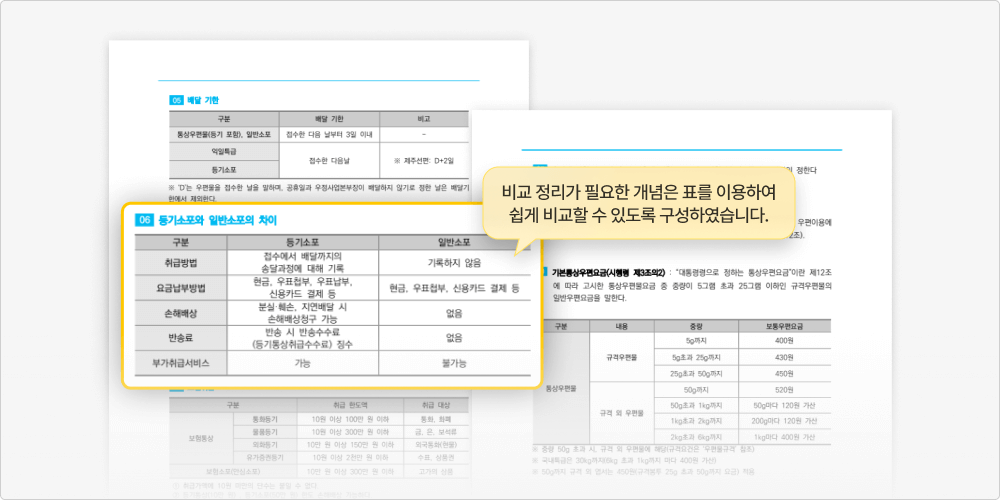Image resolution: width=1000 pixels, height=500 pixels.
Task: Click the marker before 기본통상우편요금 heading
Action: 545,272
